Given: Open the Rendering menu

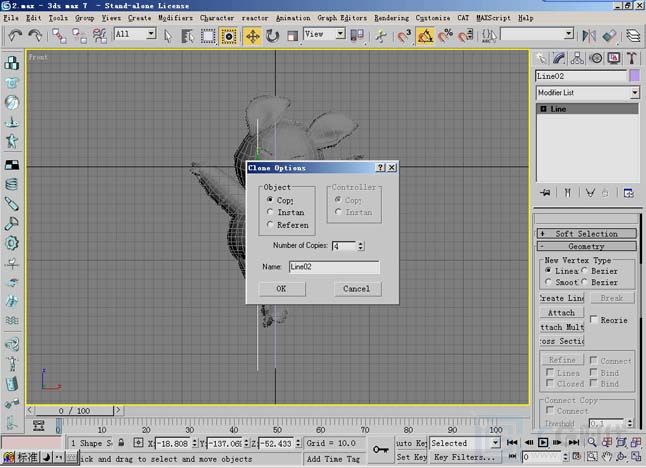Looking at the screenshot, I should point(391,18).
